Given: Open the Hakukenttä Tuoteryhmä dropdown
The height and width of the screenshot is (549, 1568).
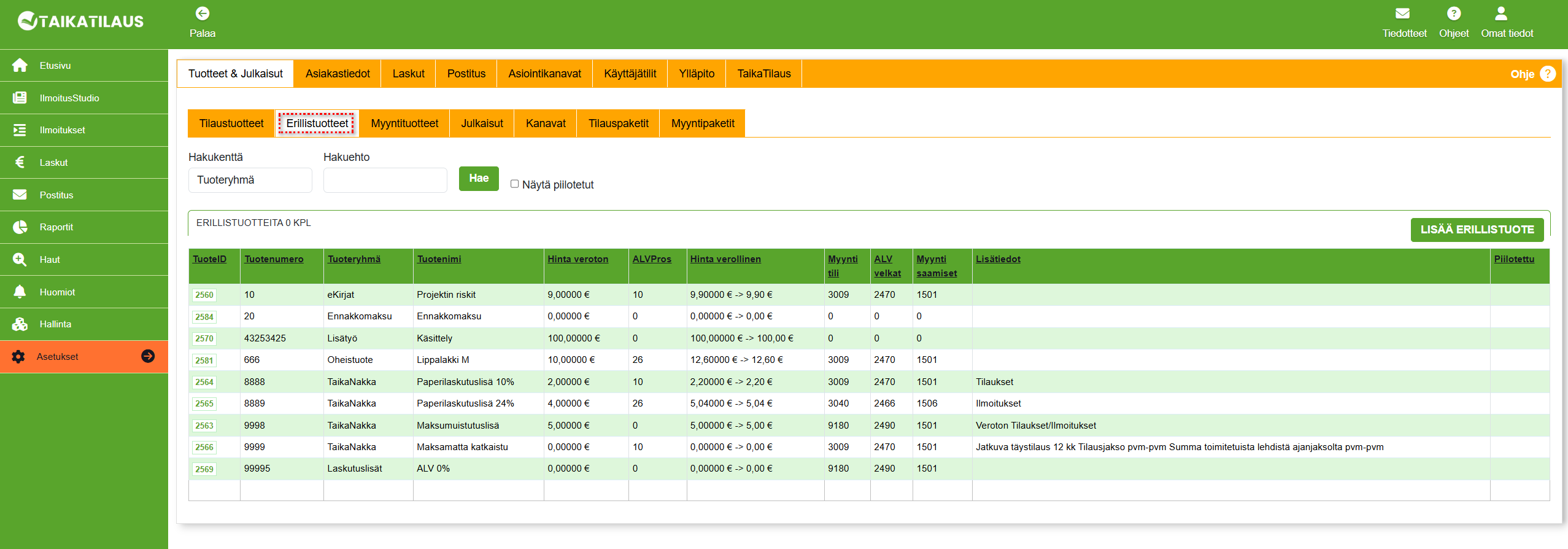Looking at the screenshot, I should [250, 181].
